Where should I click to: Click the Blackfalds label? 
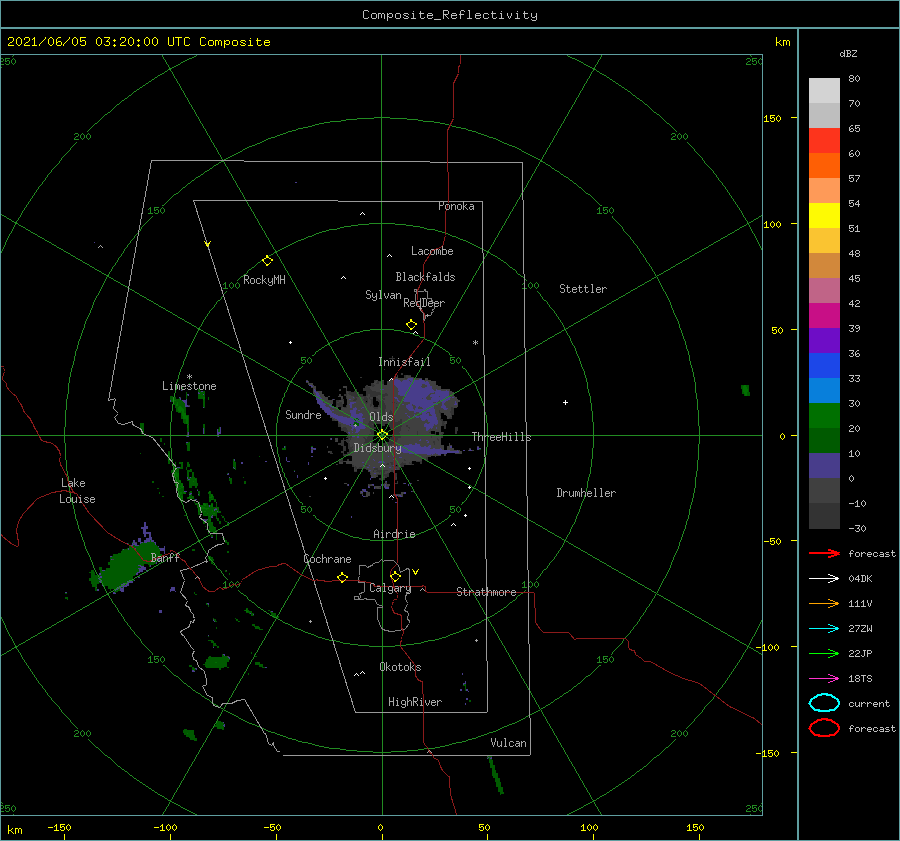coord(425,277)
